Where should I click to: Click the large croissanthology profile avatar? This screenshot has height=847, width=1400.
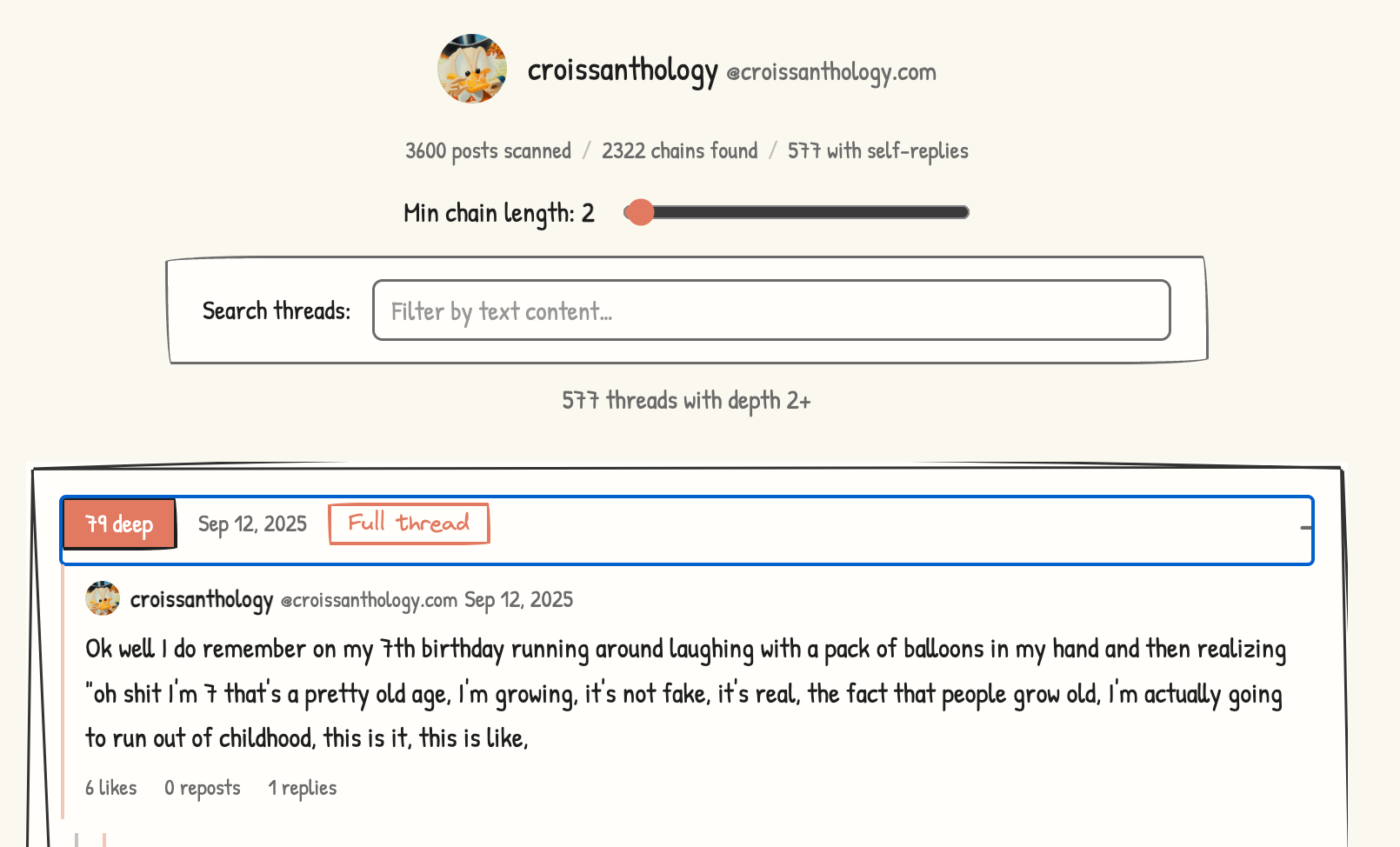point(472,69)
